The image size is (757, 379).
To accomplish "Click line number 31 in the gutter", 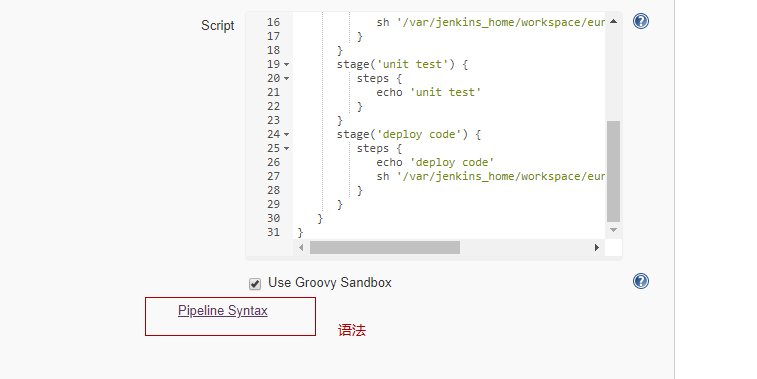I will [273, 232].
